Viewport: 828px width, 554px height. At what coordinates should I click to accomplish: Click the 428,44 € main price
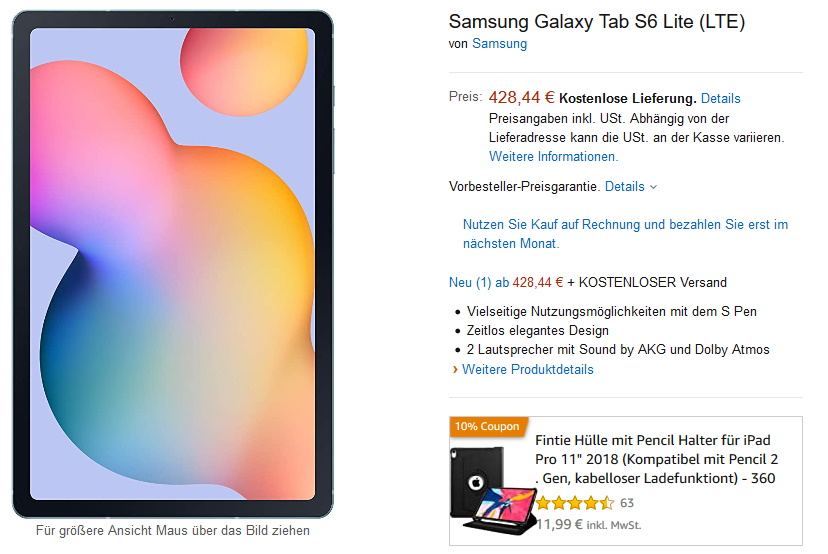520,97
